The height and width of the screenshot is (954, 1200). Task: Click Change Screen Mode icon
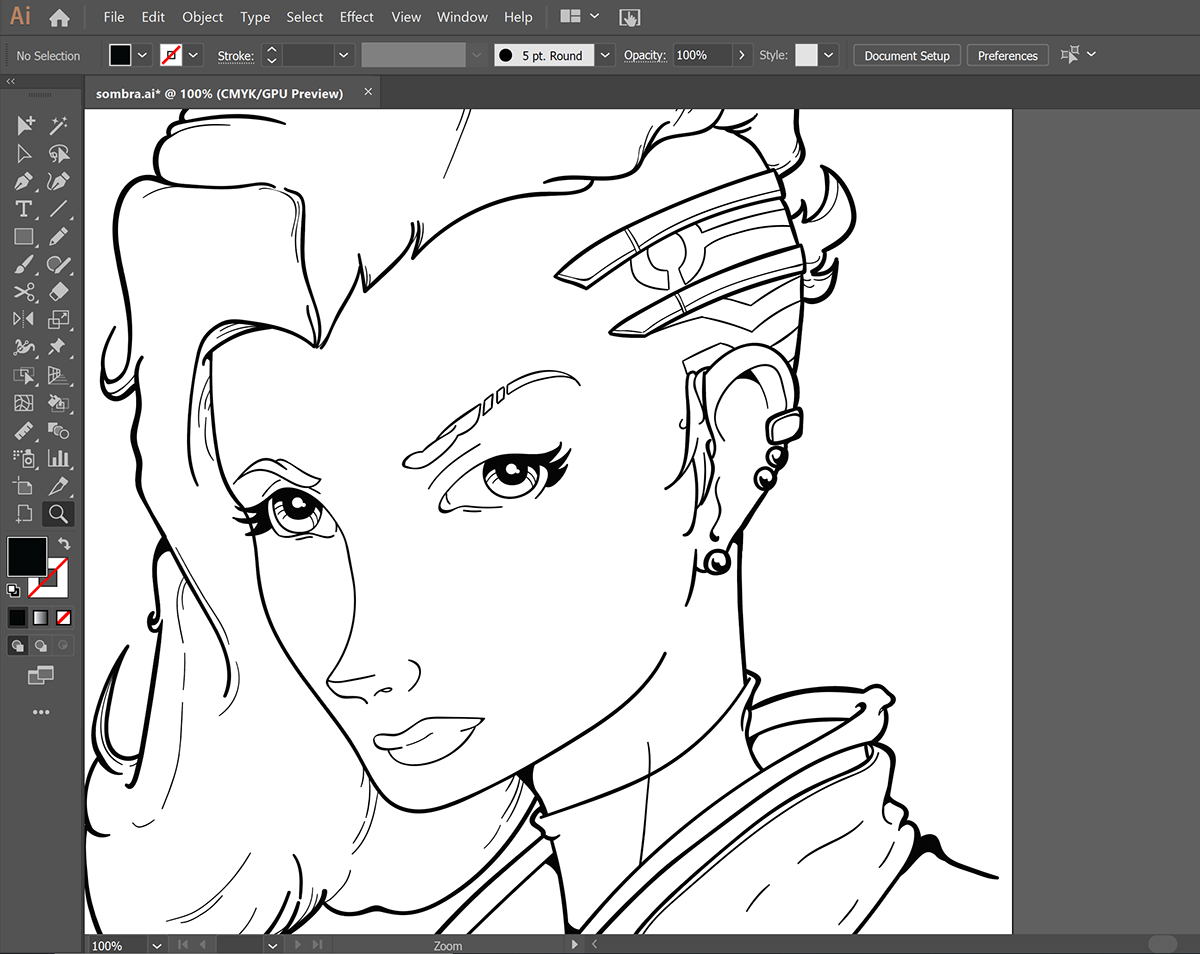pyautogui.click(x=41, y=677)
